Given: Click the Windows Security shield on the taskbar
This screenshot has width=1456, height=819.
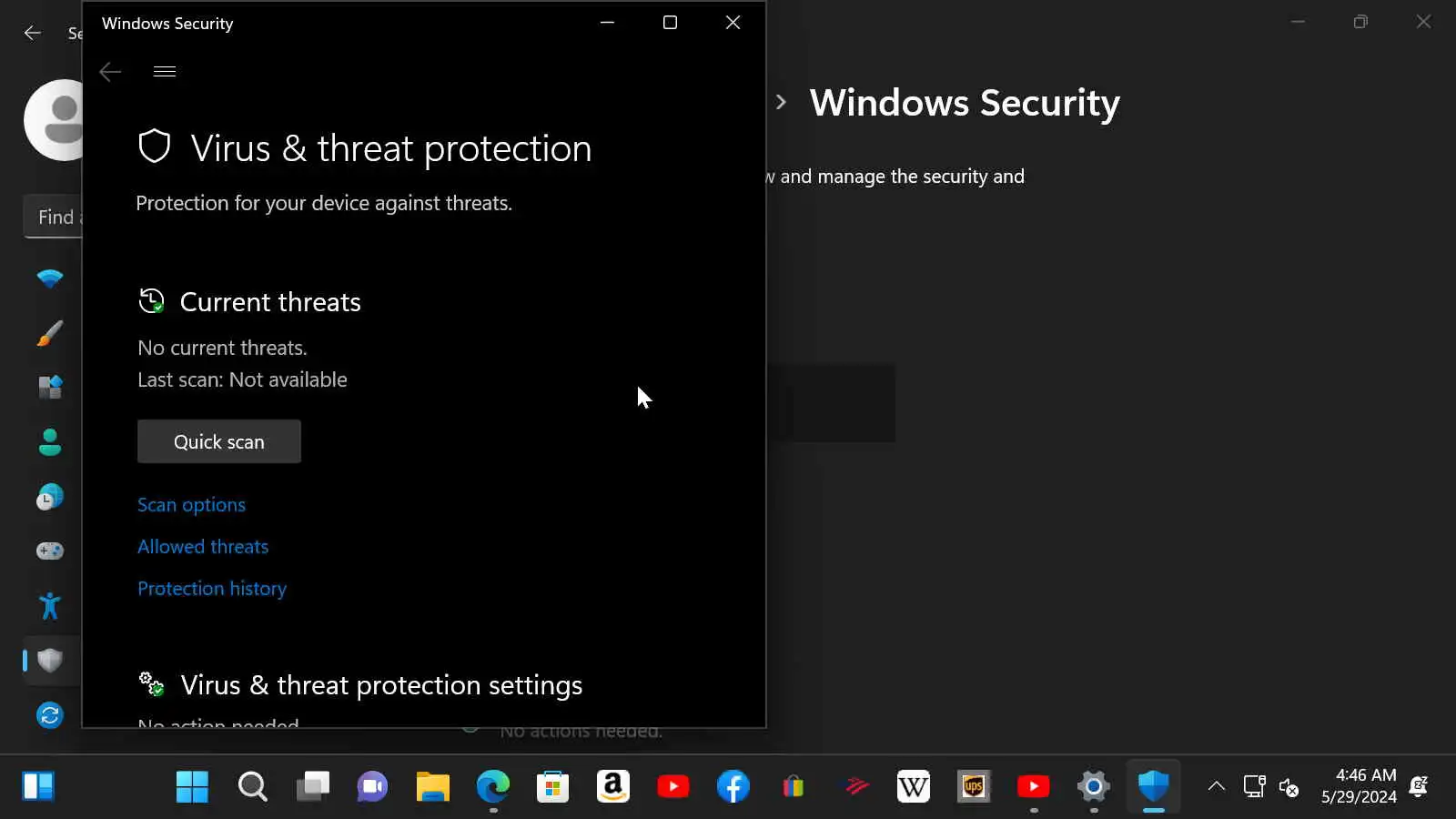Looking at the screenshot, I should (x=1154, y=786).
